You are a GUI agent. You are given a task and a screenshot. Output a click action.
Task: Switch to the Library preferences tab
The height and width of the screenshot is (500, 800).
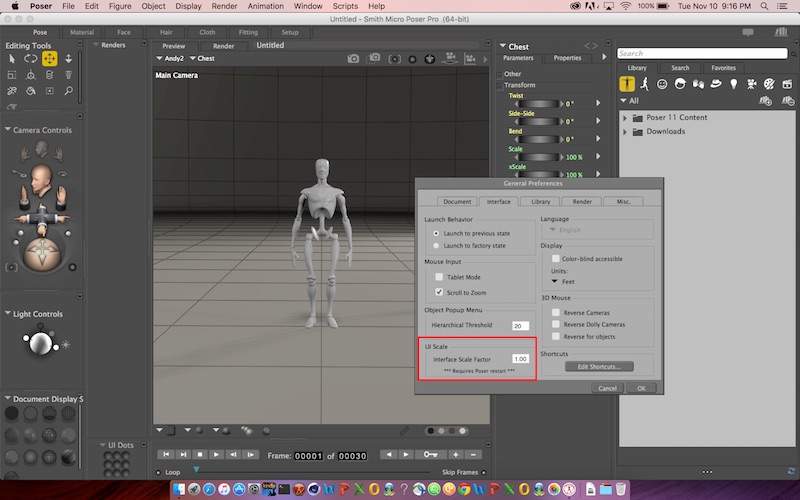pyautogui.click(x=540, y=202)
